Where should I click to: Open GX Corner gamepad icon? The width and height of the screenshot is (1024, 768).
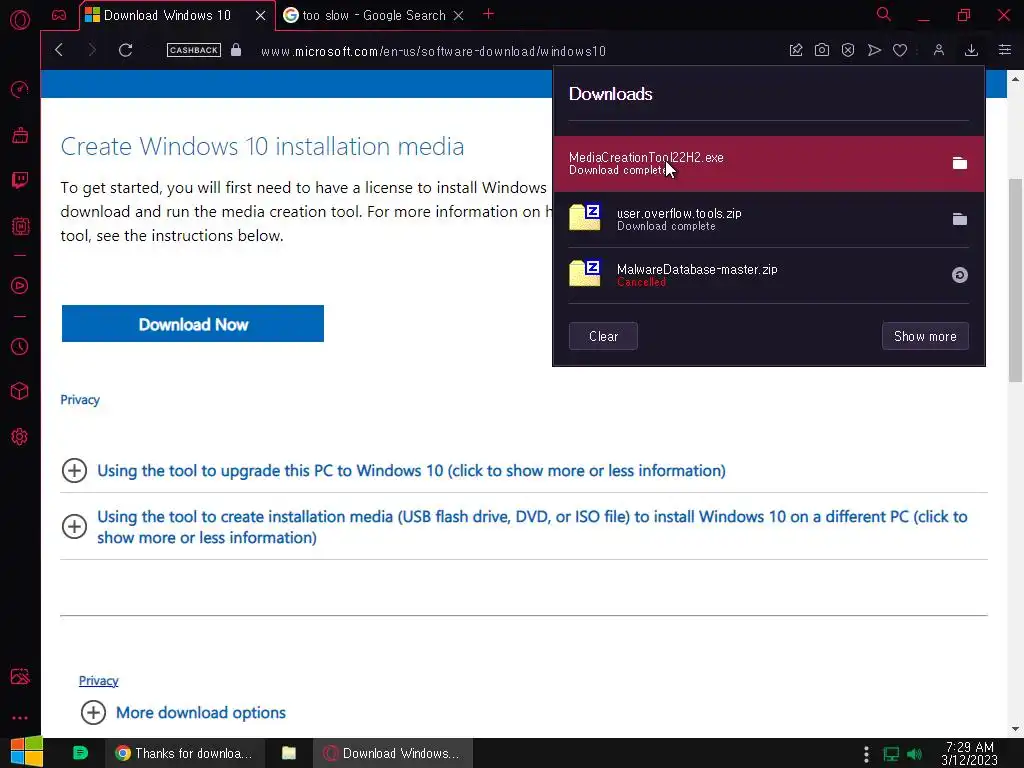[x=59, y=15]
